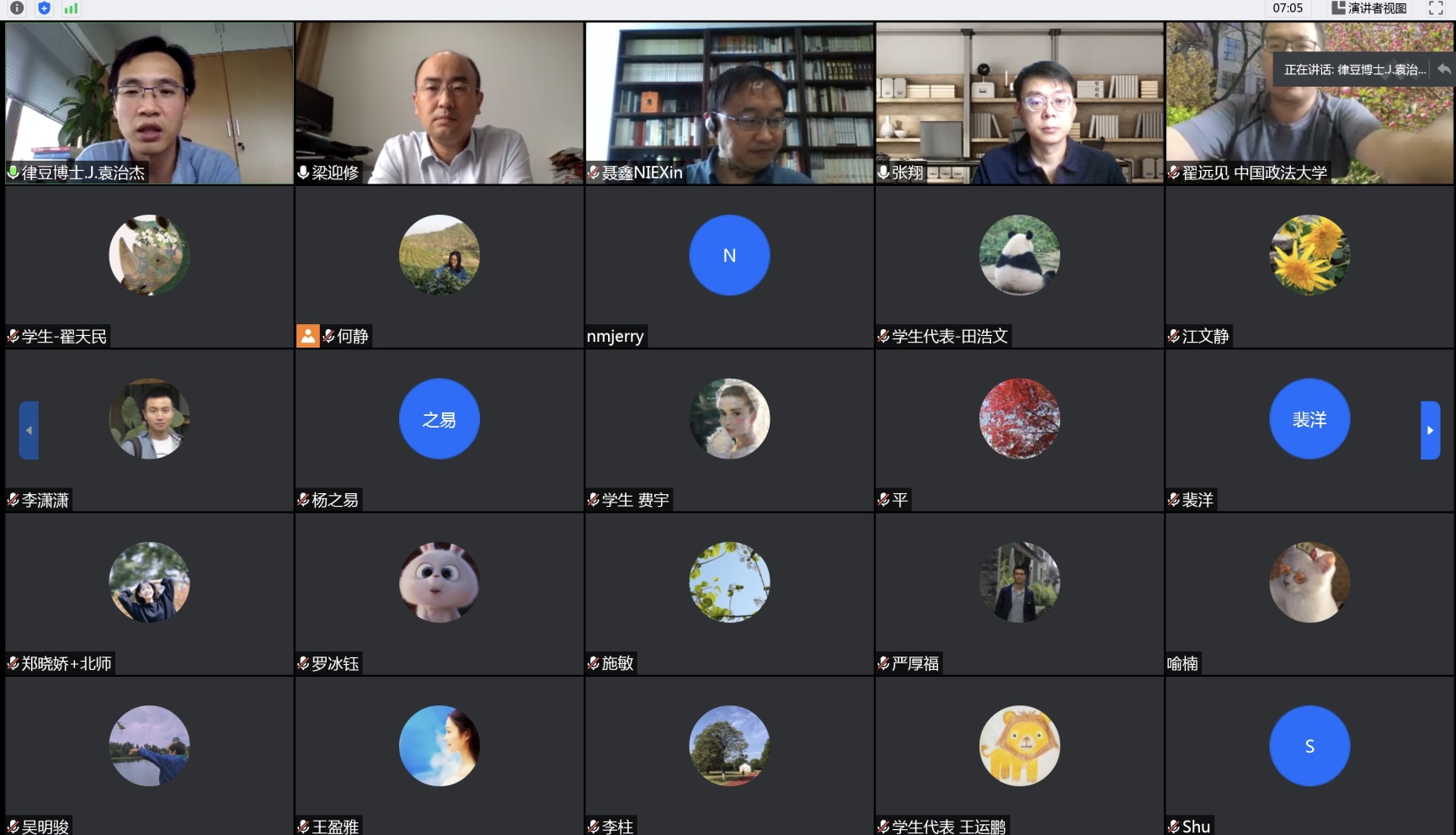1456x835 pixels.
Task: Switch layout via 演讲者视图
Action: pyautogui.click(x=1368, y=8)
